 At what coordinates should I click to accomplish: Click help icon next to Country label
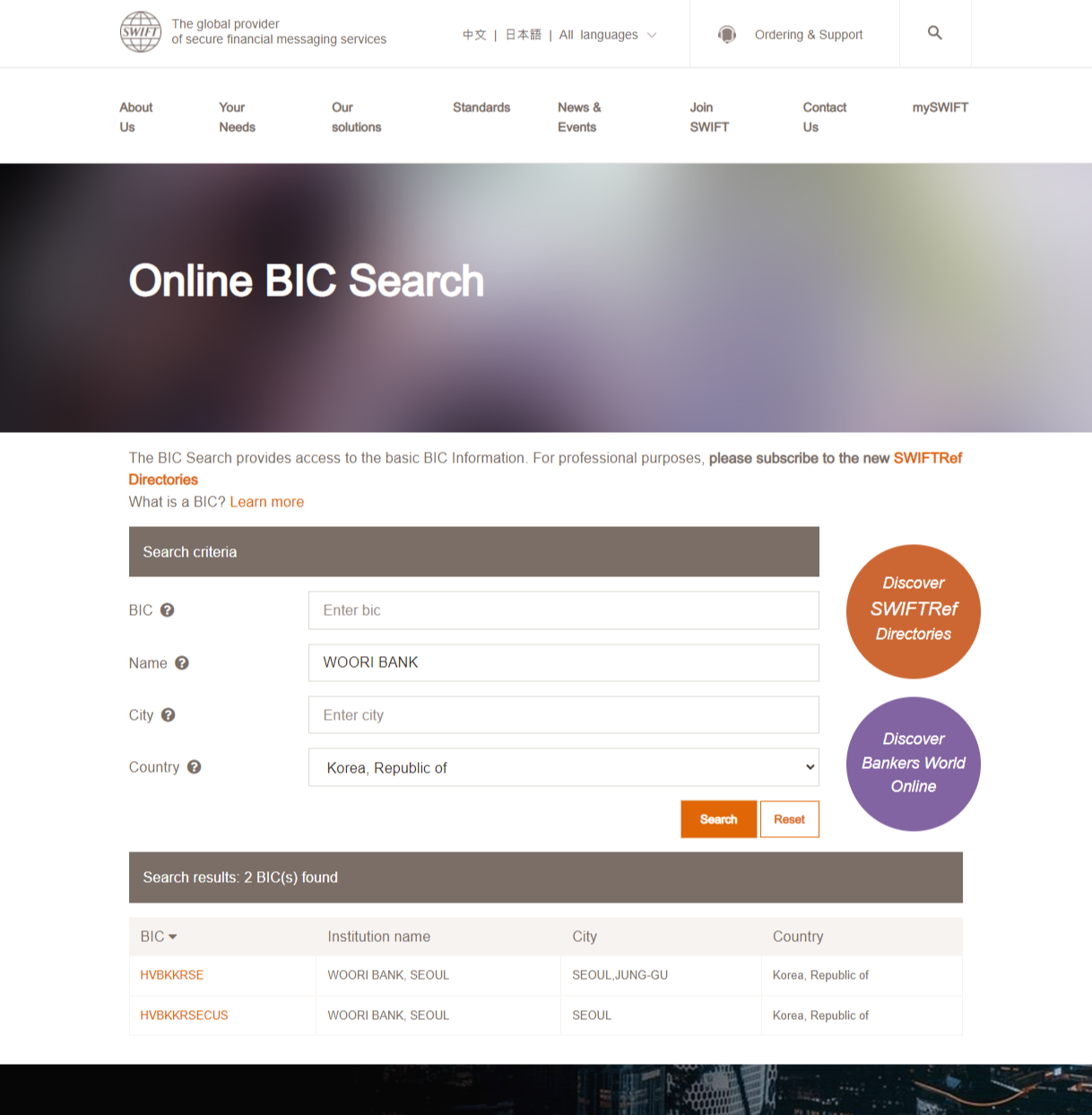195,767
